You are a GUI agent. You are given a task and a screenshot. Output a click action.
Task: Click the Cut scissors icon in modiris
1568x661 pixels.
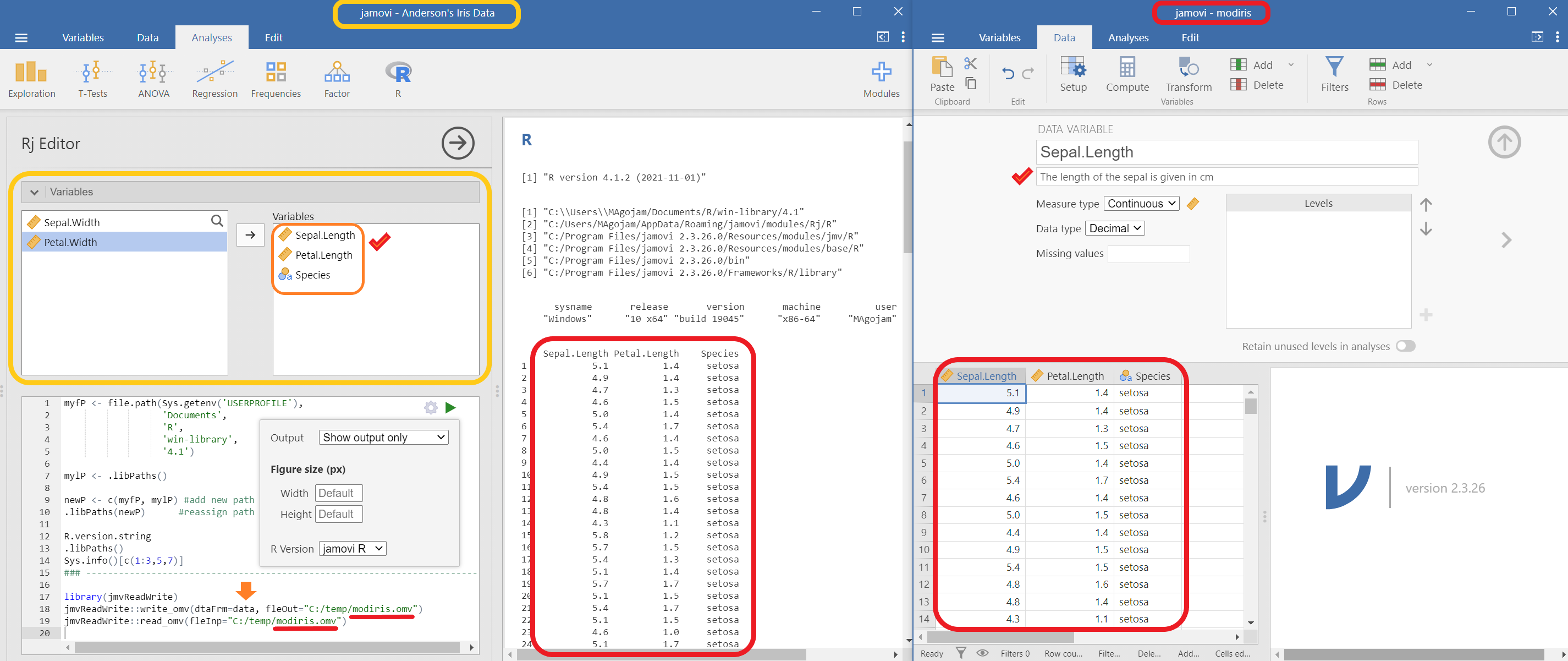pos(970,63)
